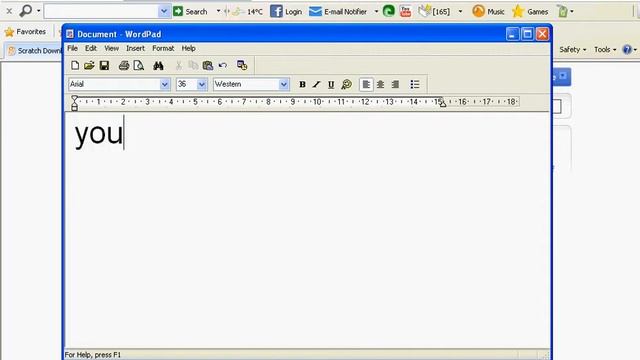This screenshot has width=640, height=360.
Task: Click the green Search button in browser toolbar
Action: [x=190, y=11]
